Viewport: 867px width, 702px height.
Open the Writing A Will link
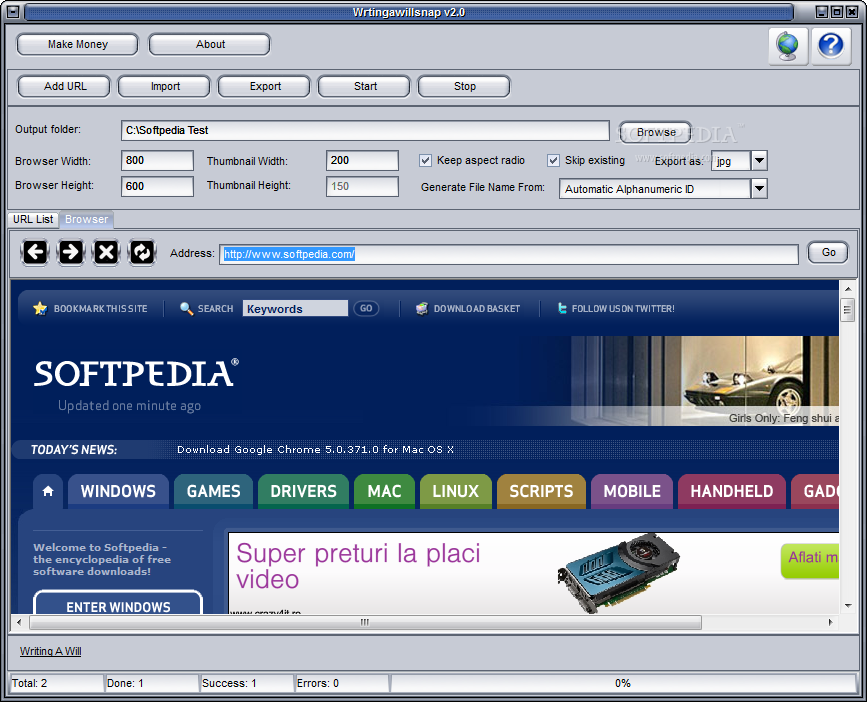click(50, 651)
